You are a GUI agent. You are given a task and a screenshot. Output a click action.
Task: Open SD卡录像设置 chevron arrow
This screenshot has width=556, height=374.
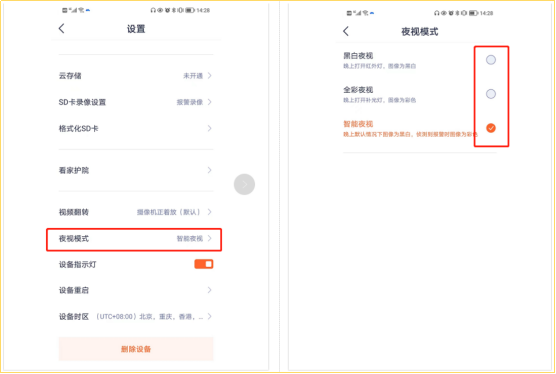coord(210,102)
